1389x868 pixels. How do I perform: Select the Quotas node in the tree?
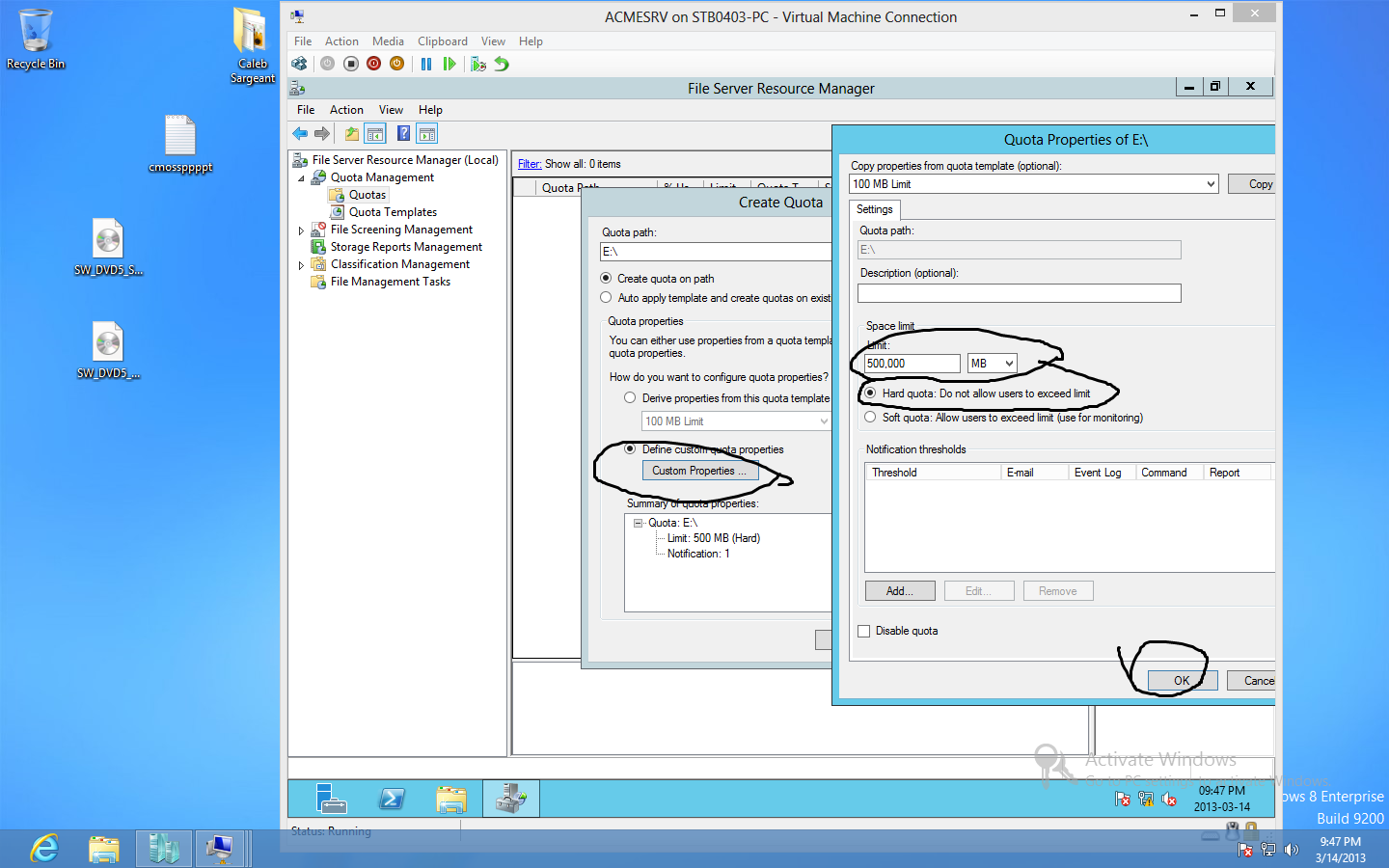click(x=368, y=195)
